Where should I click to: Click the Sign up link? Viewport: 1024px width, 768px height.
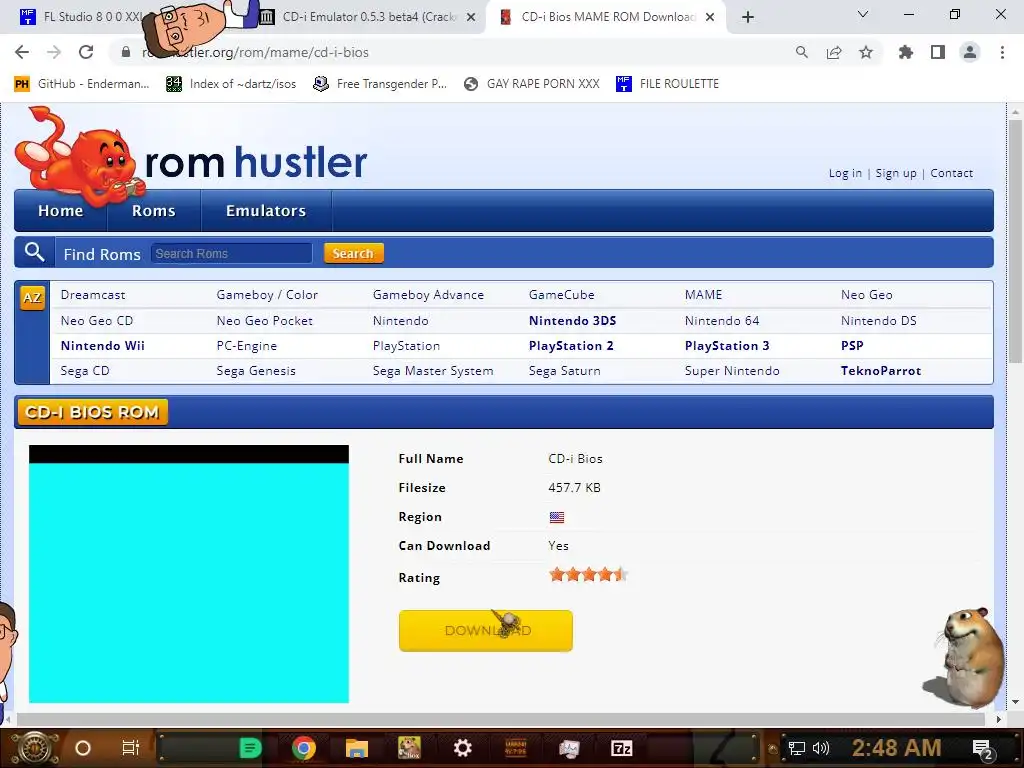[x=895, y=173]
